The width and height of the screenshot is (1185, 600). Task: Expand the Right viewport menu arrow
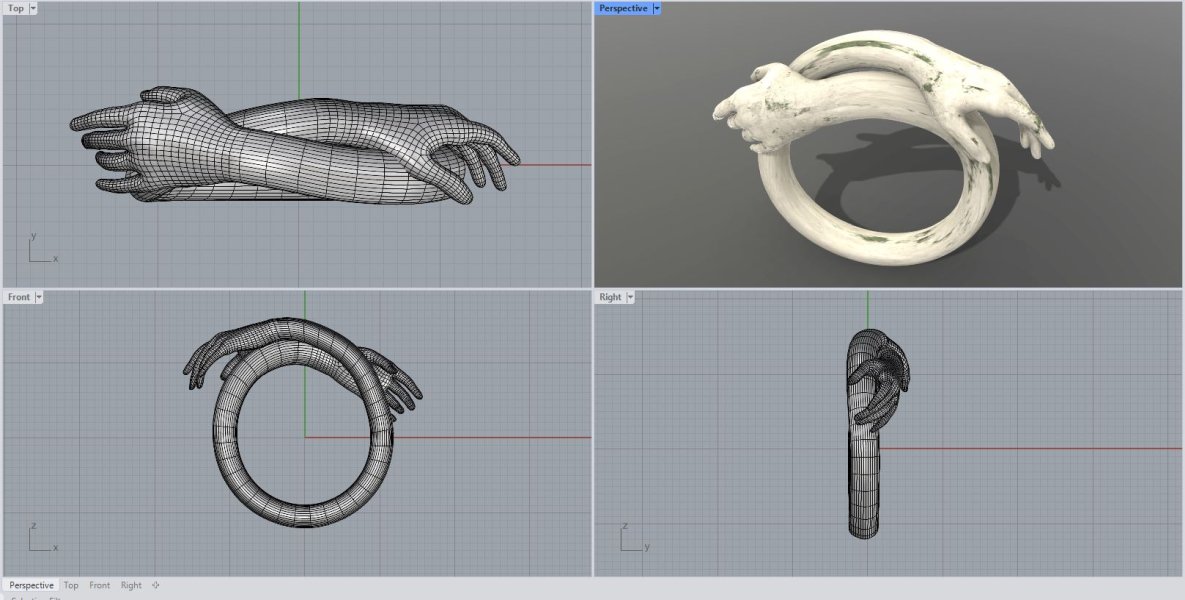click(x=631, y=297)
